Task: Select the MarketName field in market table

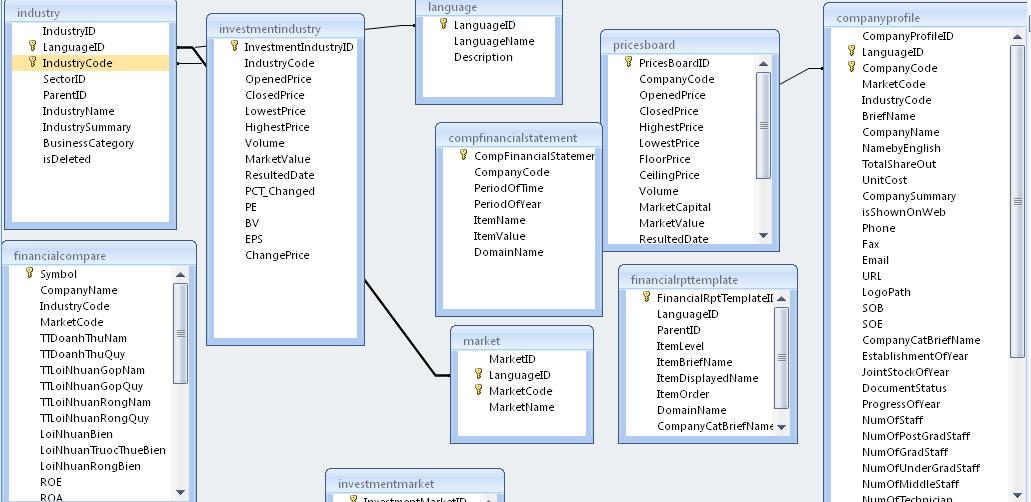Action: 522,407
